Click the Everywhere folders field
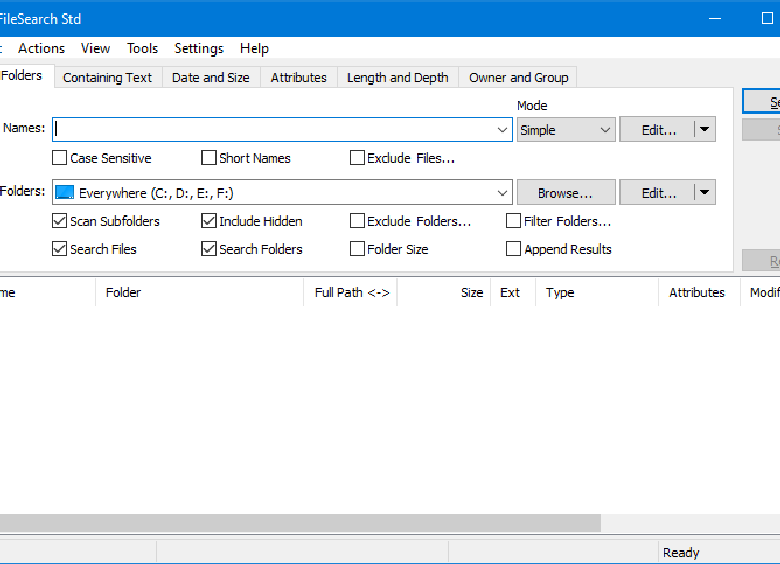 pos(282,192)
